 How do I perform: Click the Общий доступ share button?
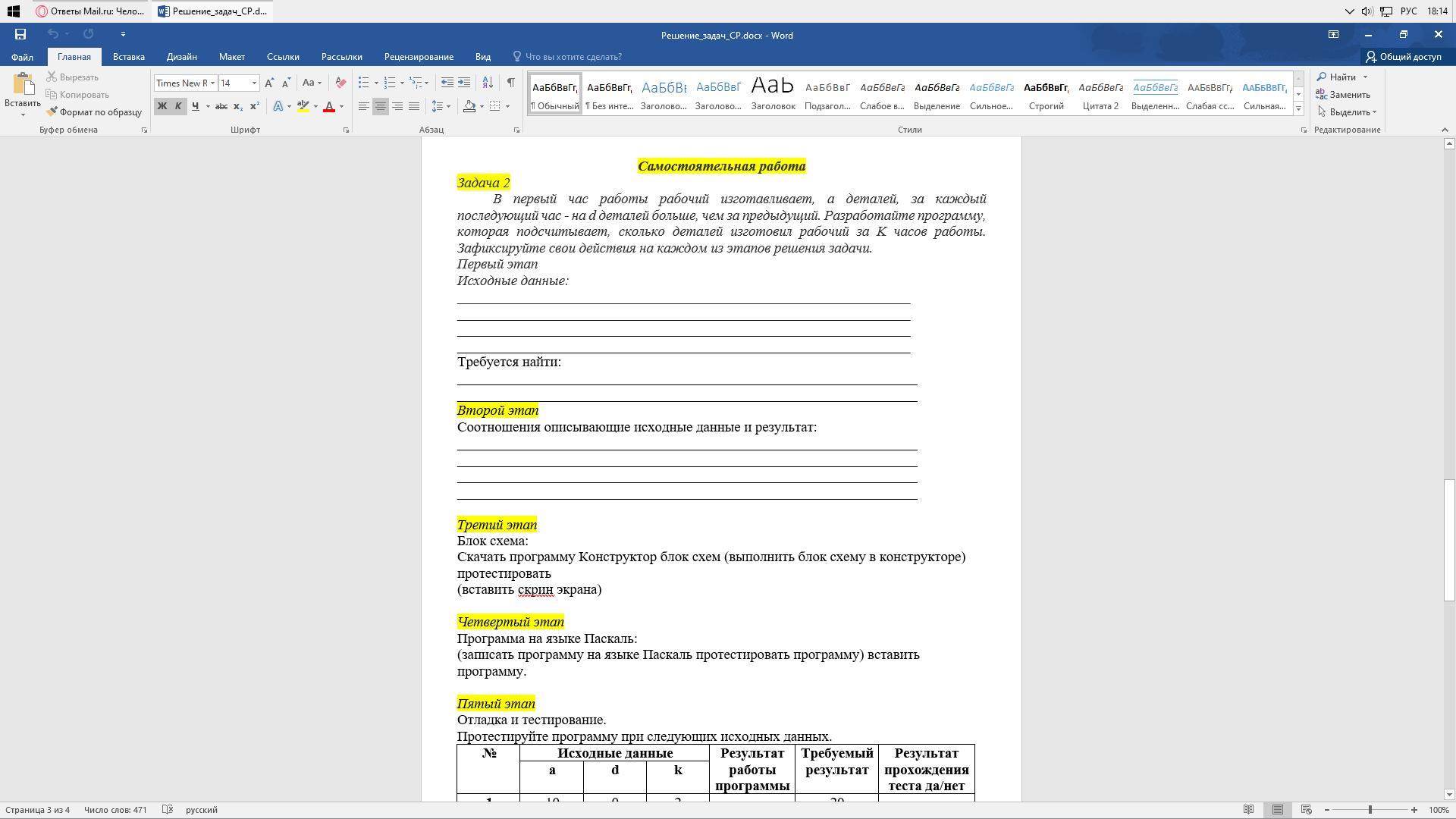point(1403,57)
